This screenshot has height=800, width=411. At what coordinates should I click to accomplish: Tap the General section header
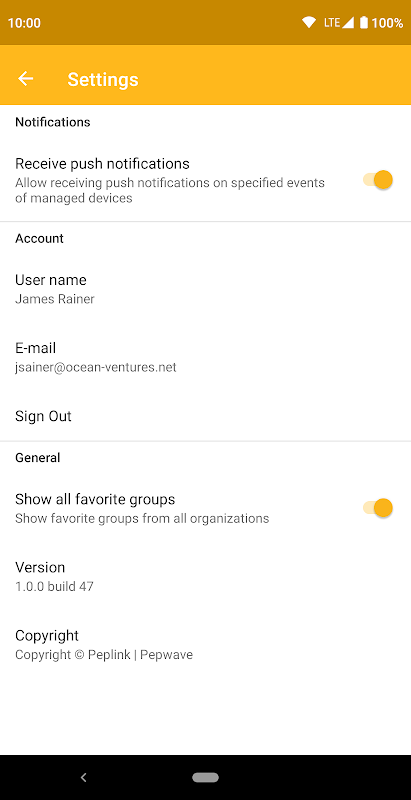click(38, 458)
